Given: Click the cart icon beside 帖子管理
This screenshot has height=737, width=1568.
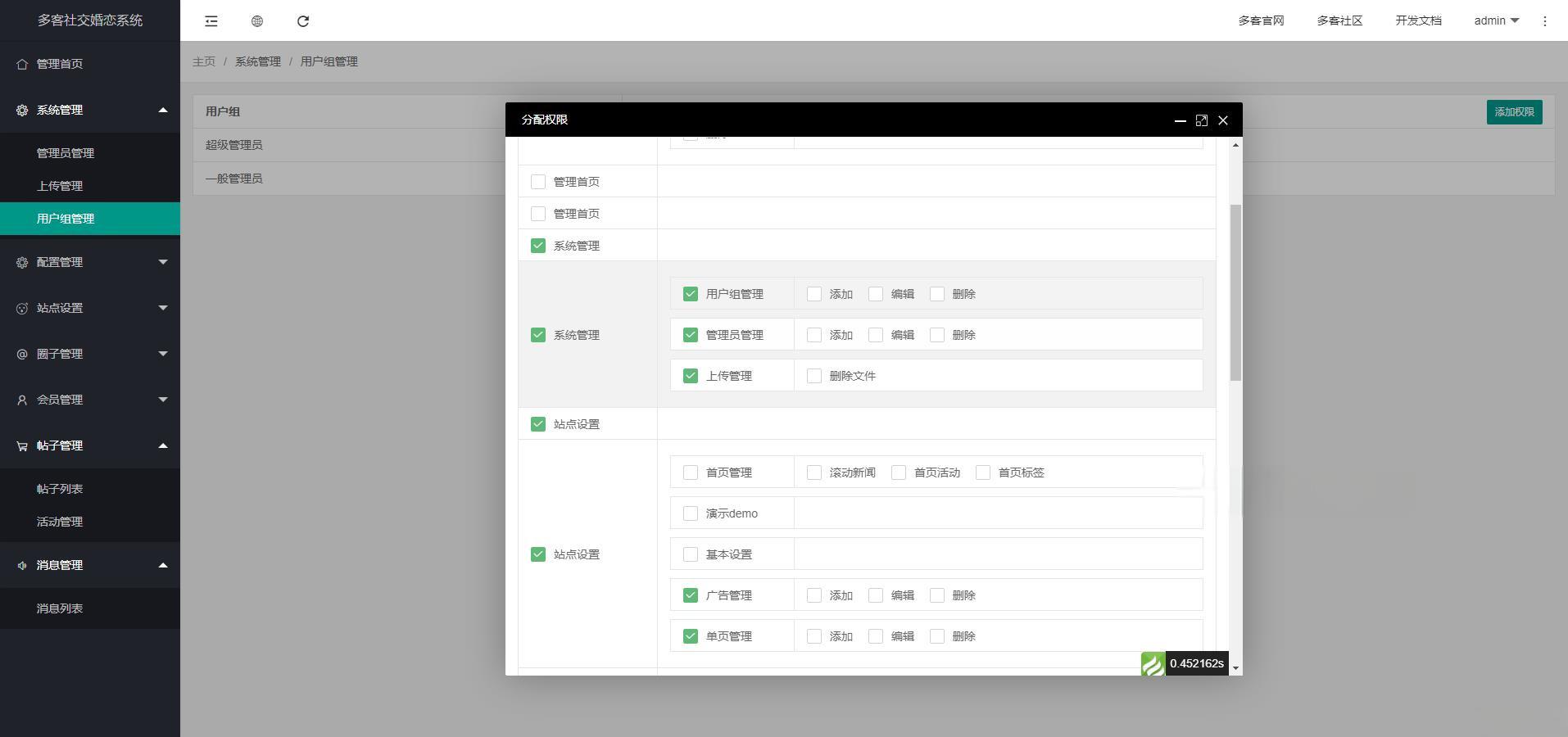Looking at the screenshot, I should [22, 445].
